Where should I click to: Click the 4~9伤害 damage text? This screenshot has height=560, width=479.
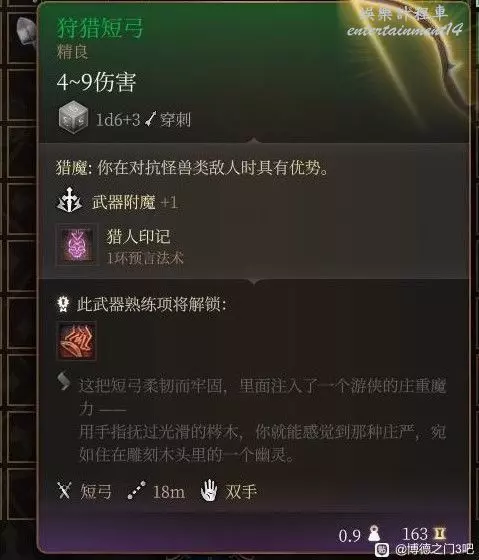pos(96,82)
